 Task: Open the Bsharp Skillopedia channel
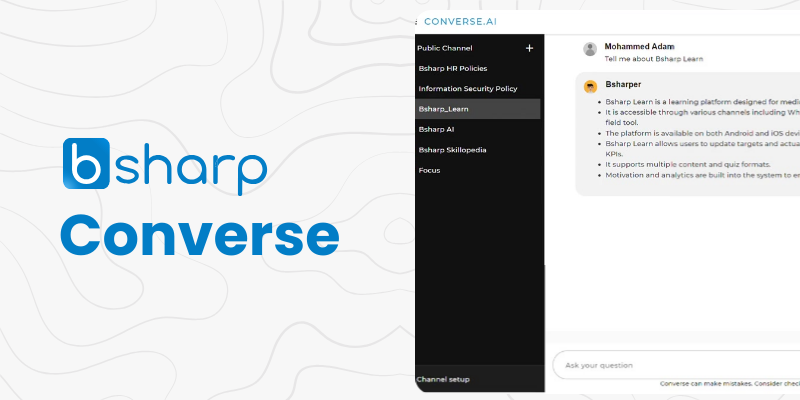453,149
